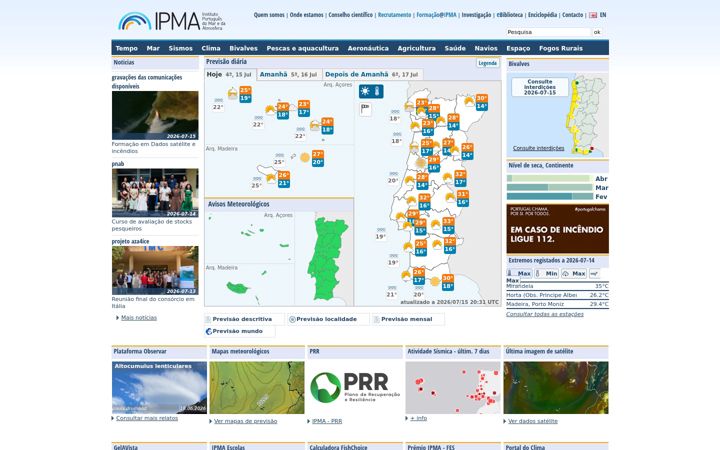Open the Recrutamento link
The height and width of the screenshot is (450, 720).
coord(394,15)
